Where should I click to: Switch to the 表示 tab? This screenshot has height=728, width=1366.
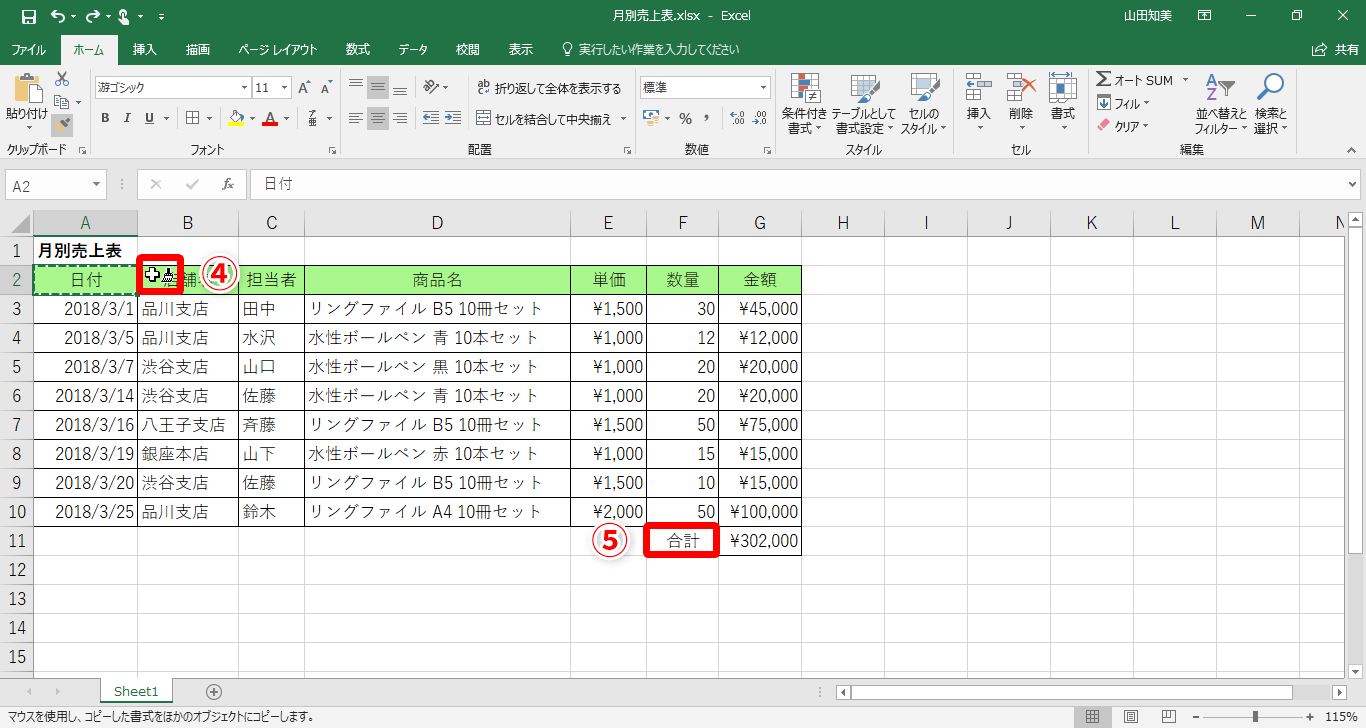[521, 49]
